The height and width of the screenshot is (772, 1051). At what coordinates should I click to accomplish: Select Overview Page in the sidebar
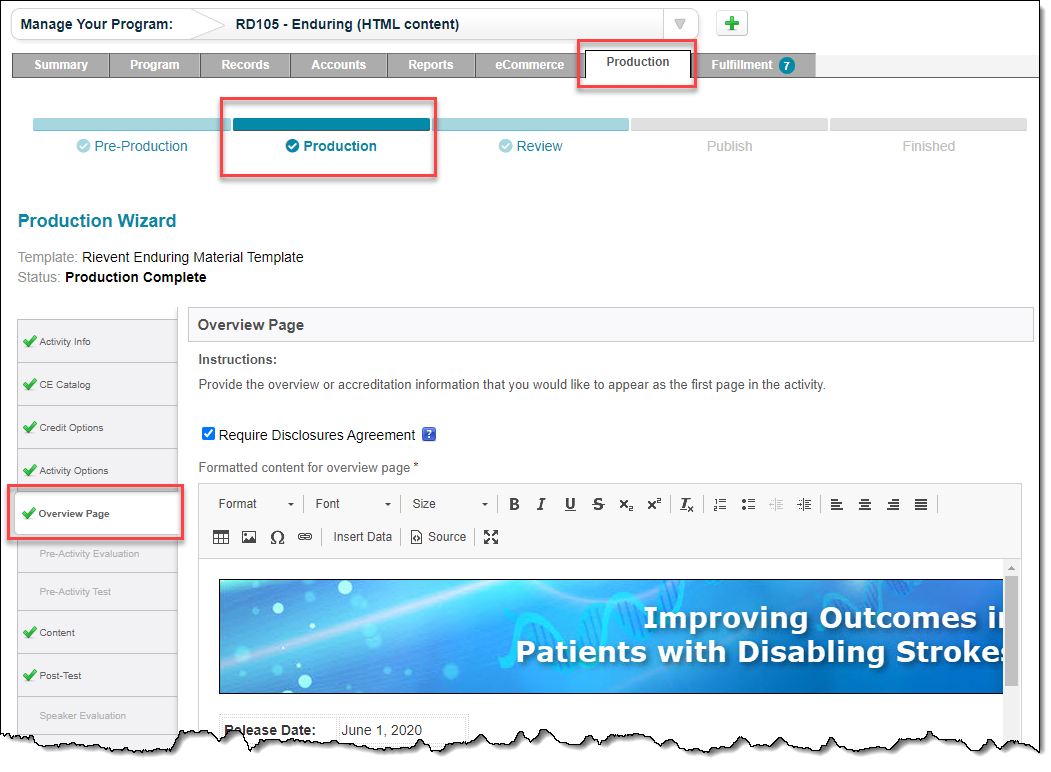97,513
